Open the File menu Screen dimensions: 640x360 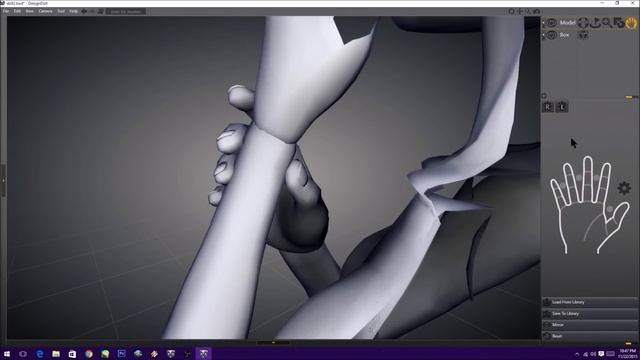[x=6, y=11]
